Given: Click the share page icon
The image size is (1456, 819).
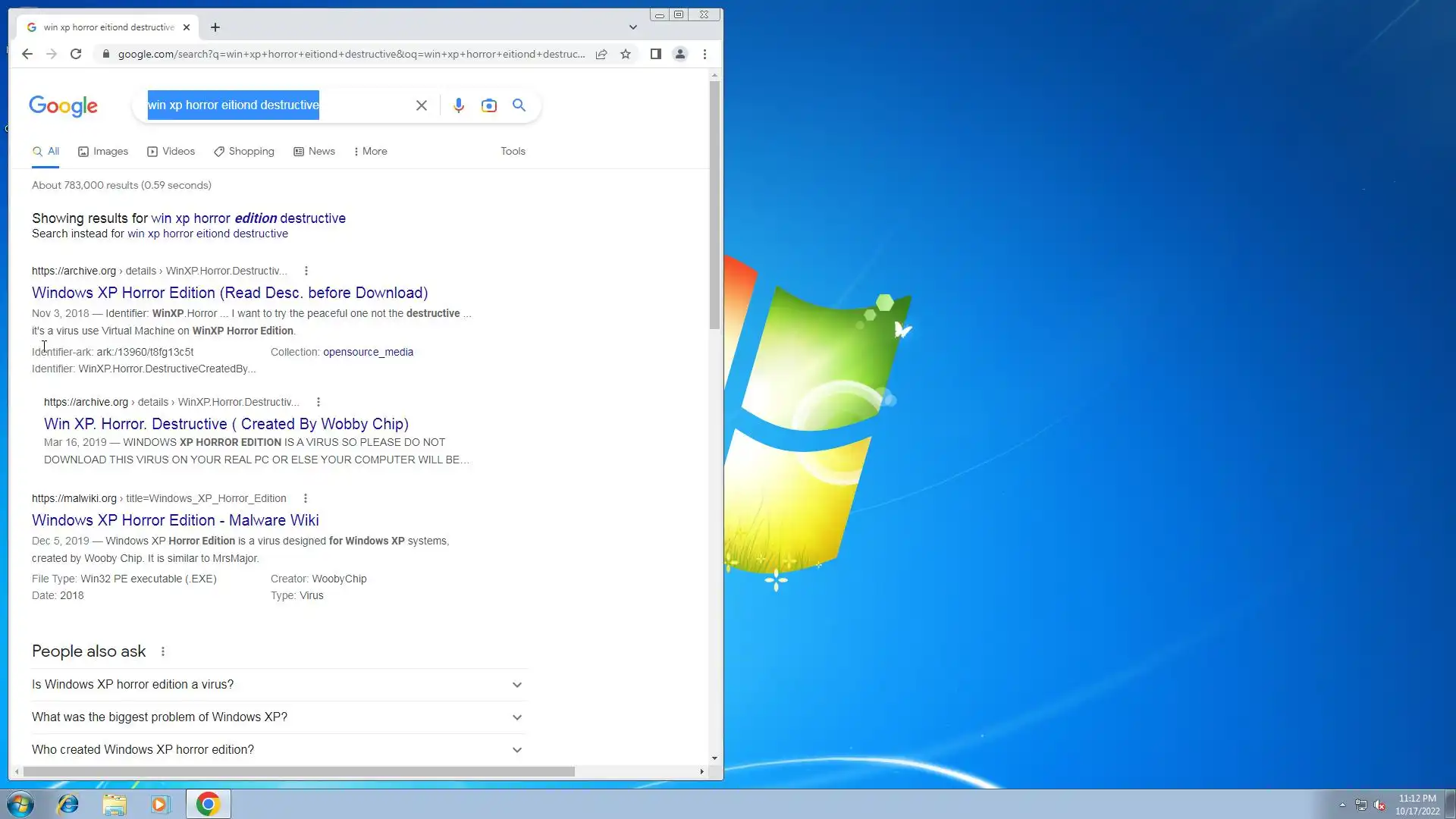Looking at the screenshot, I should 601,54.
